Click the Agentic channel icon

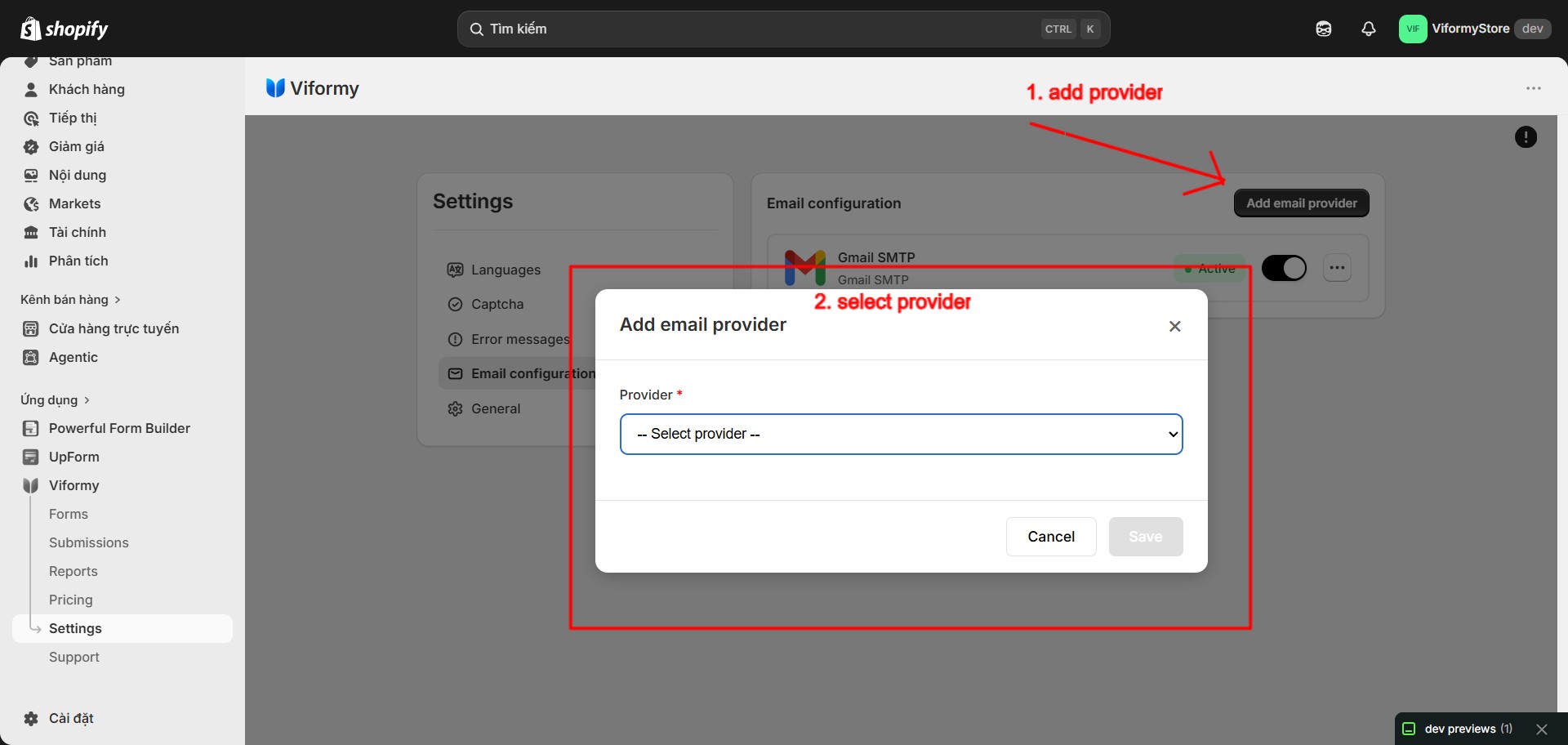click(x=31, y=357)
